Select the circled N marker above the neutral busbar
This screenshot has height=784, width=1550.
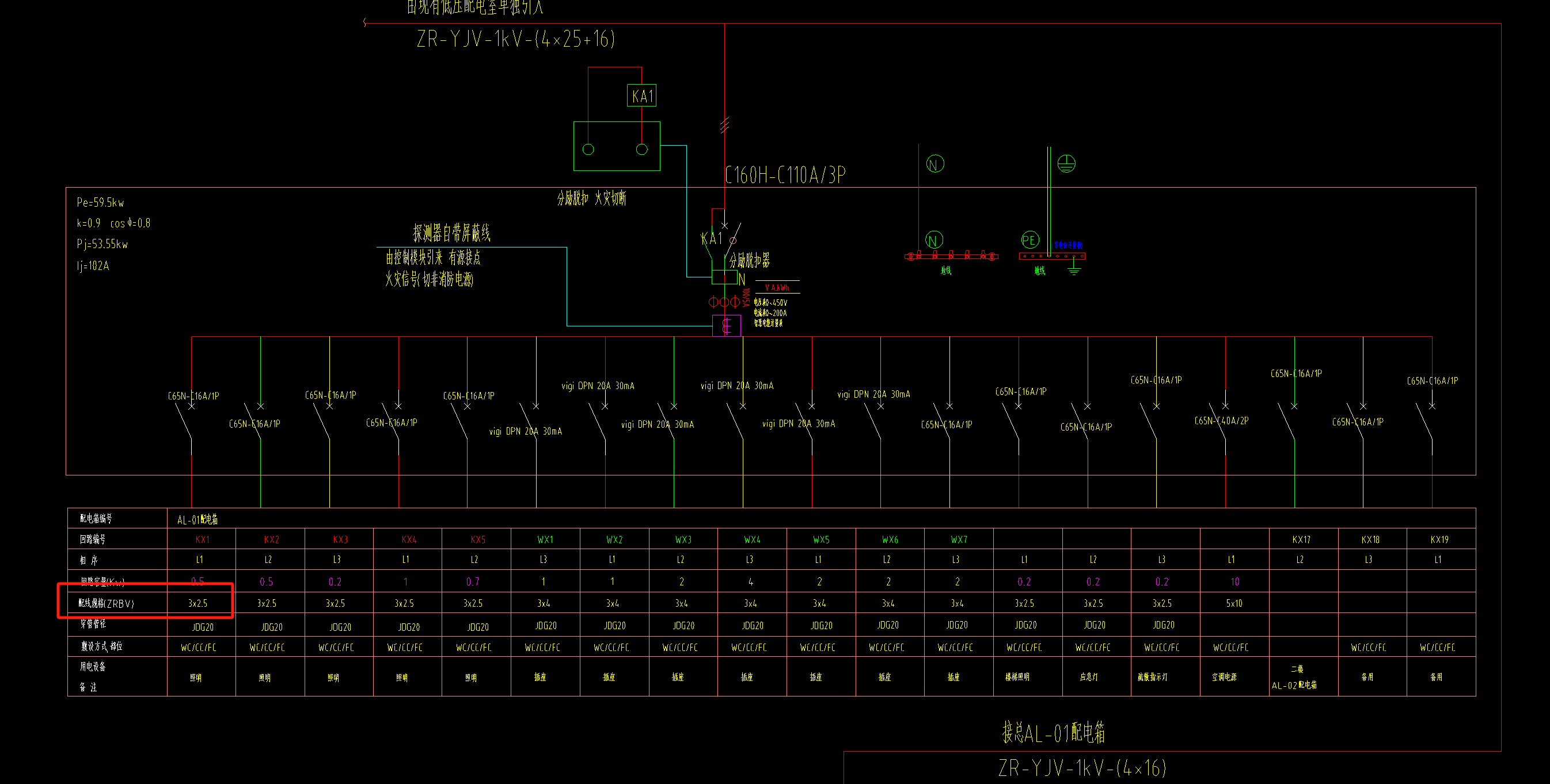[934, 240]
